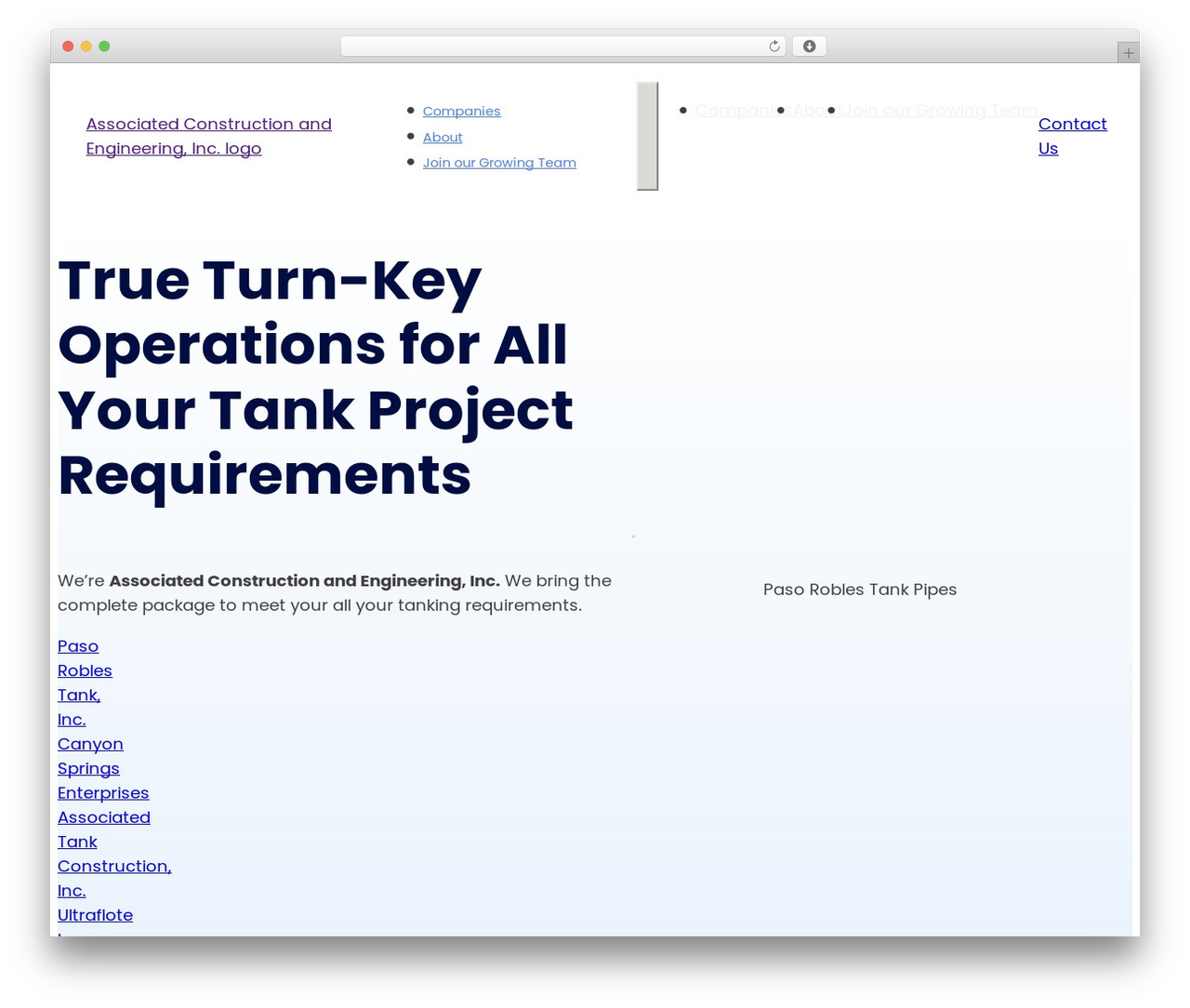Open the Paso Robles Tank, Inc. link
Image resolution: width=1190 pixels, height=1008 pixels.
tap(85, 683)
